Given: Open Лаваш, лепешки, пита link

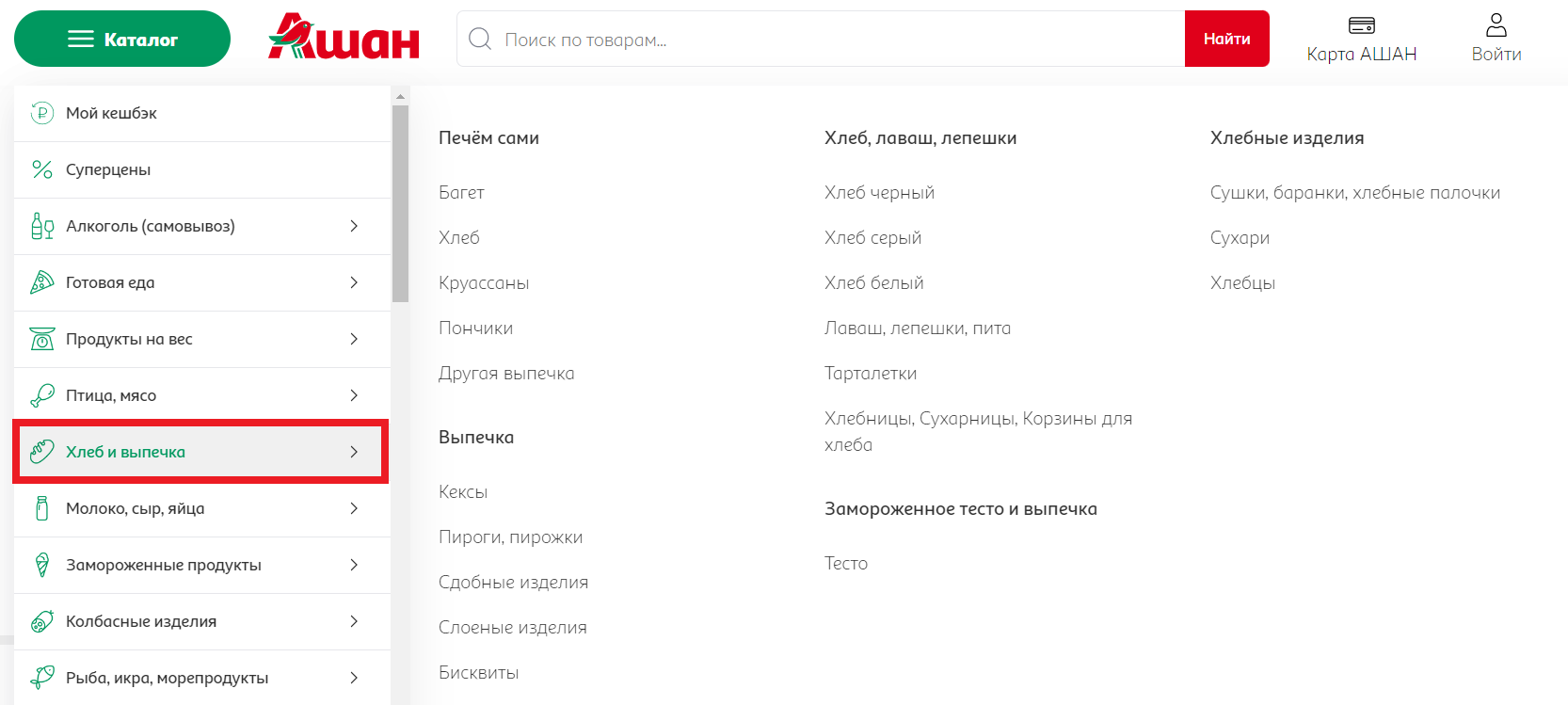Looking at the screenshot, I should (918, 328).
